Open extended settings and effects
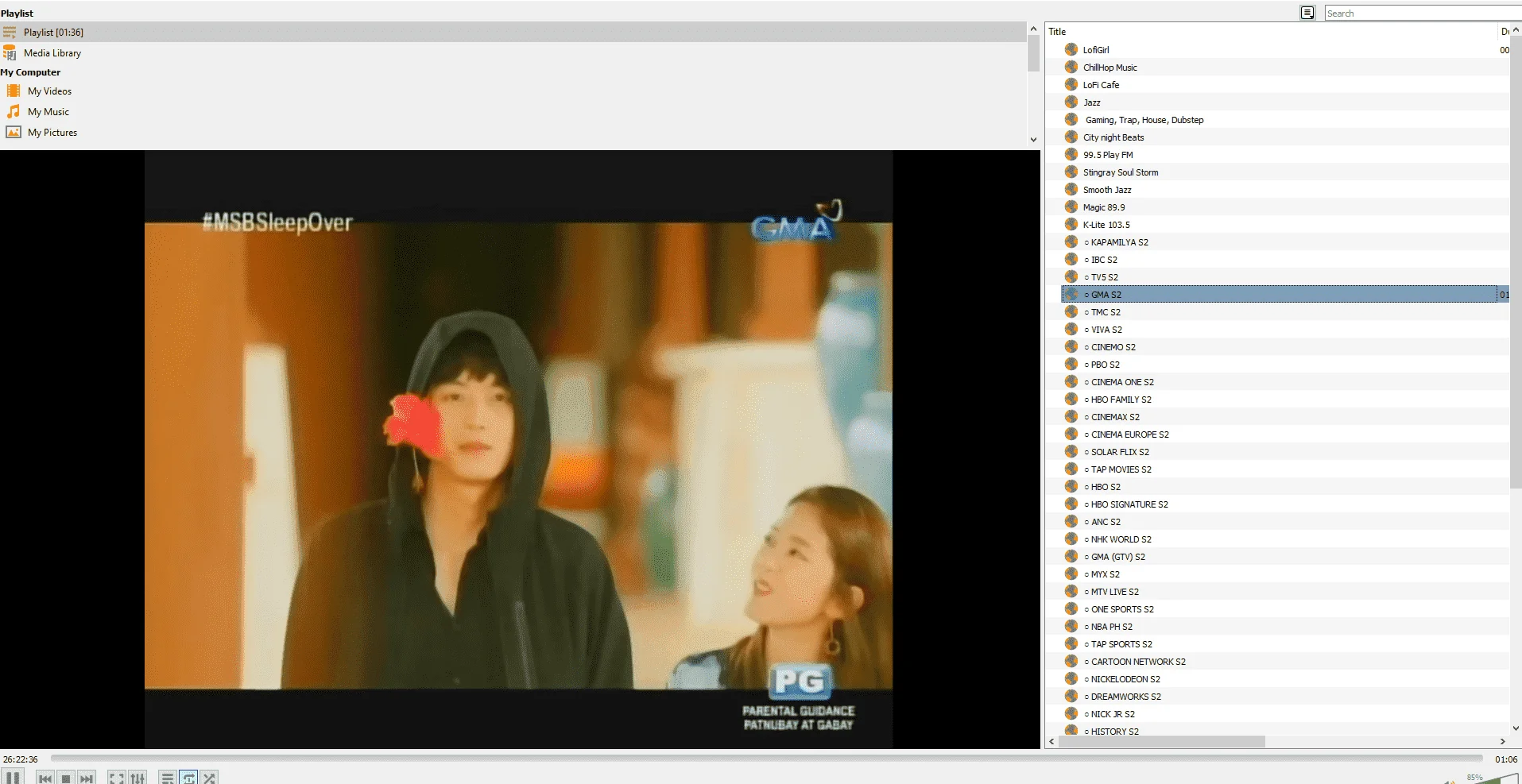 tap(137, 778)
